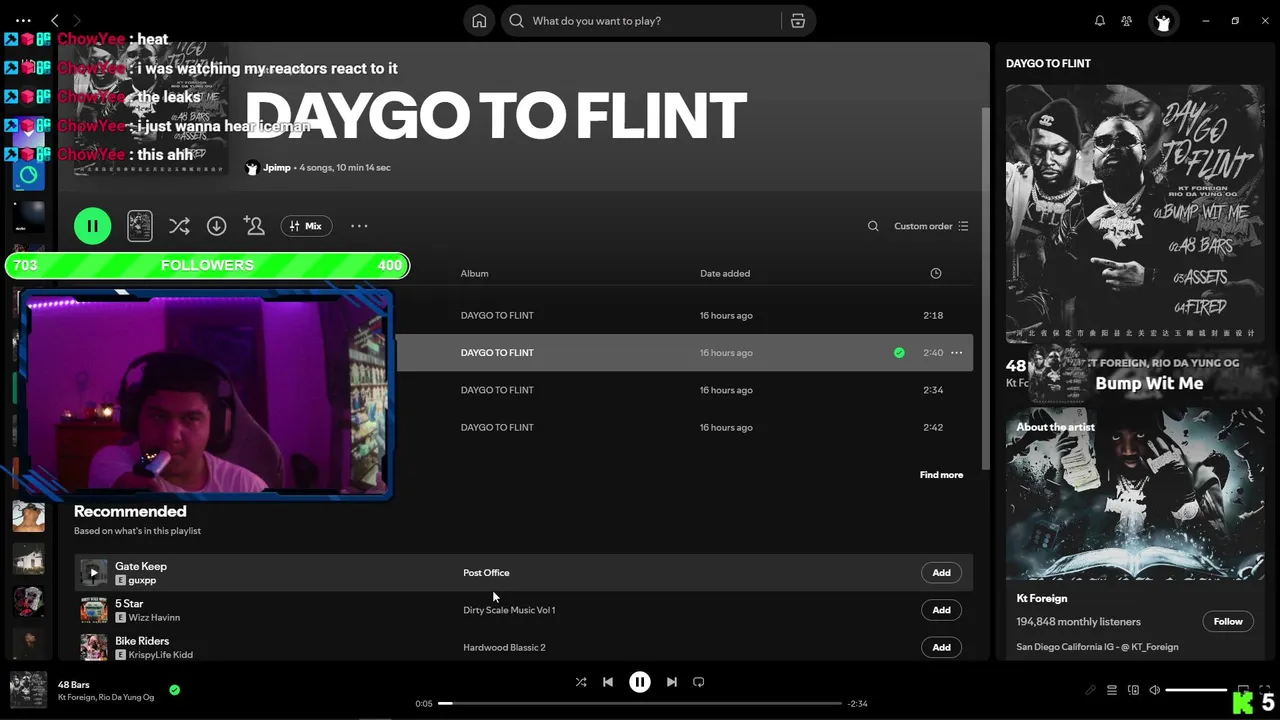Add 5 Star to the playlist
Viewport: 1280px width, 720px height.
tap(941, 610)
